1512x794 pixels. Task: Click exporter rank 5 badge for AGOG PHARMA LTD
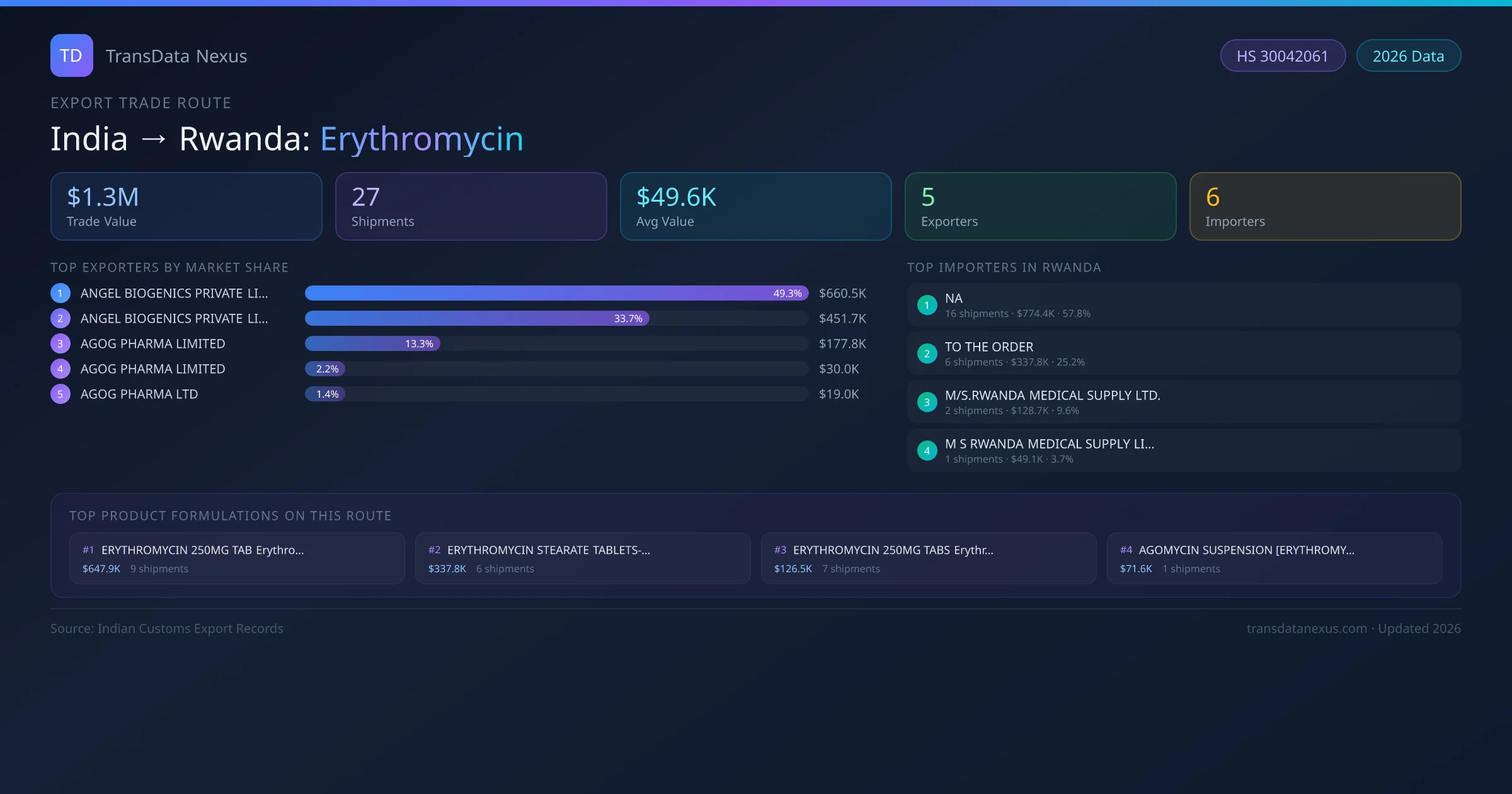coord(60,394)
